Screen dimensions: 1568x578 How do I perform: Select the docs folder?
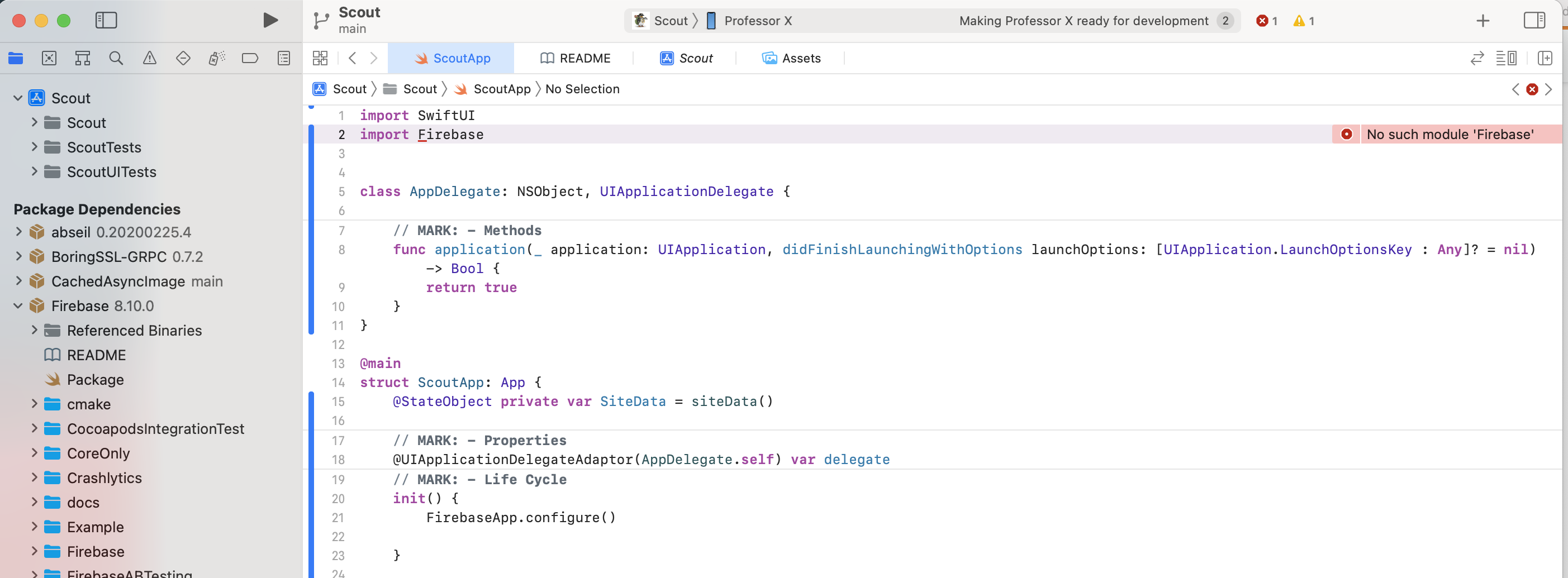pos(72,502)
